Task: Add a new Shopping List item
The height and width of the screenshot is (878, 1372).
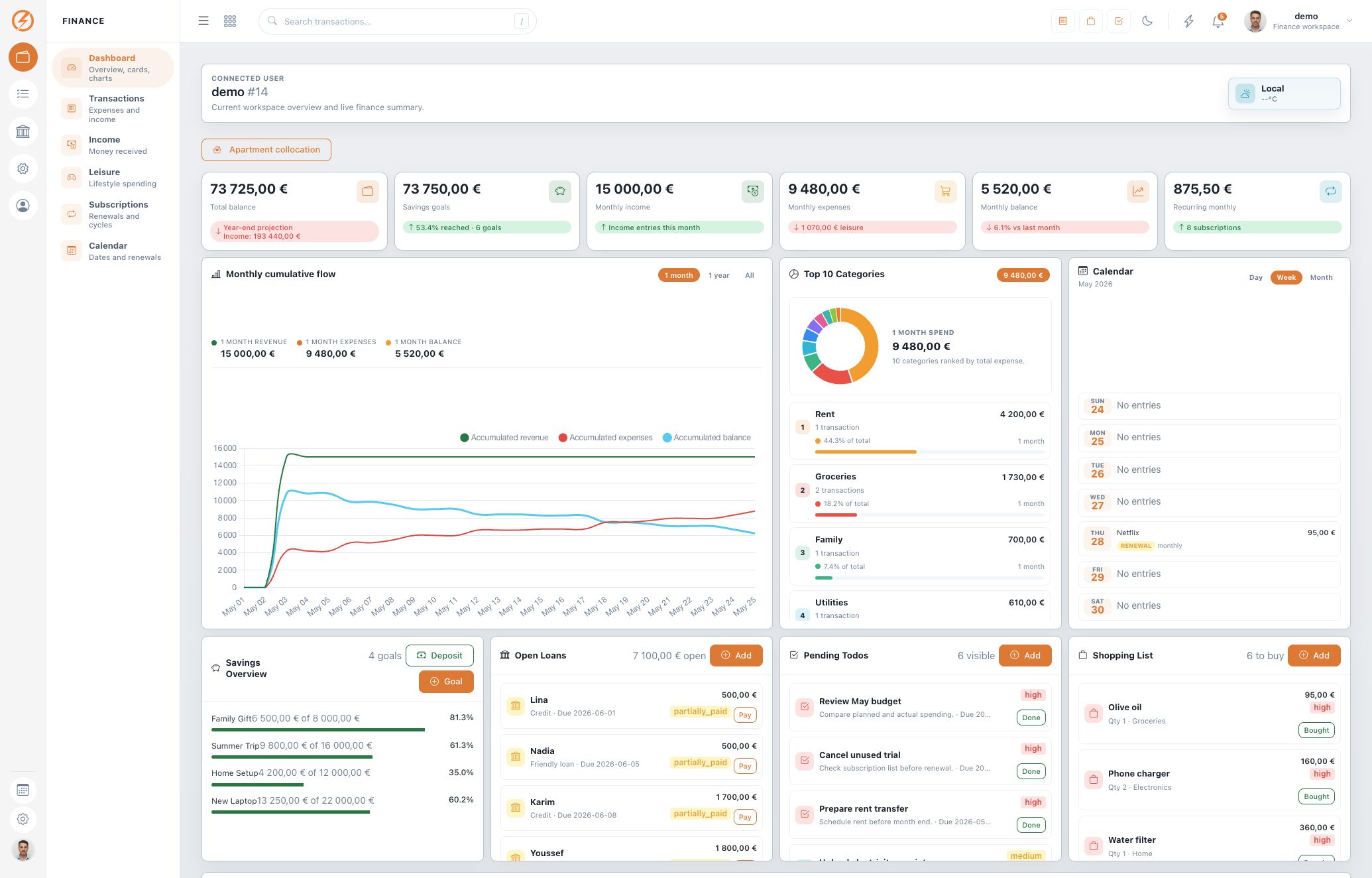Action: (1314, 656)
